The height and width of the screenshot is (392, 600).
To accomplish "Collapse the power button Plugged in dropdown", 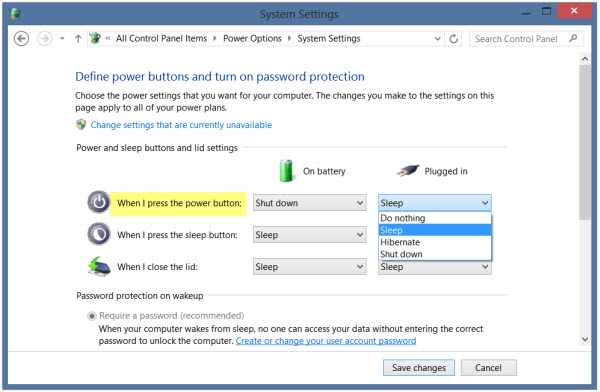I will (435, 203).
